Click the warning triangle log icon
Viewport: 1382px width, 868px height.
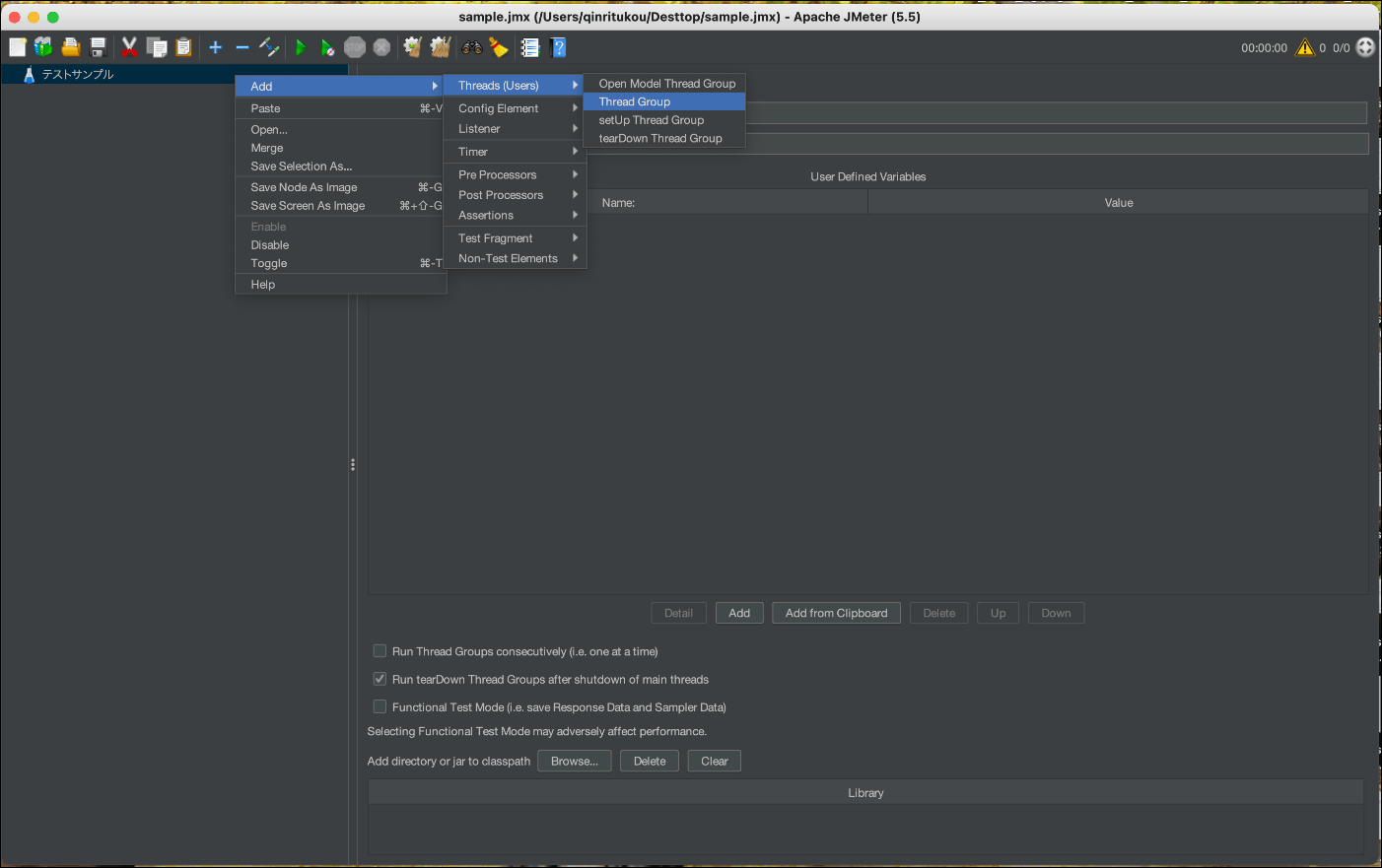pyautogui.click(x=1305, y=47)
